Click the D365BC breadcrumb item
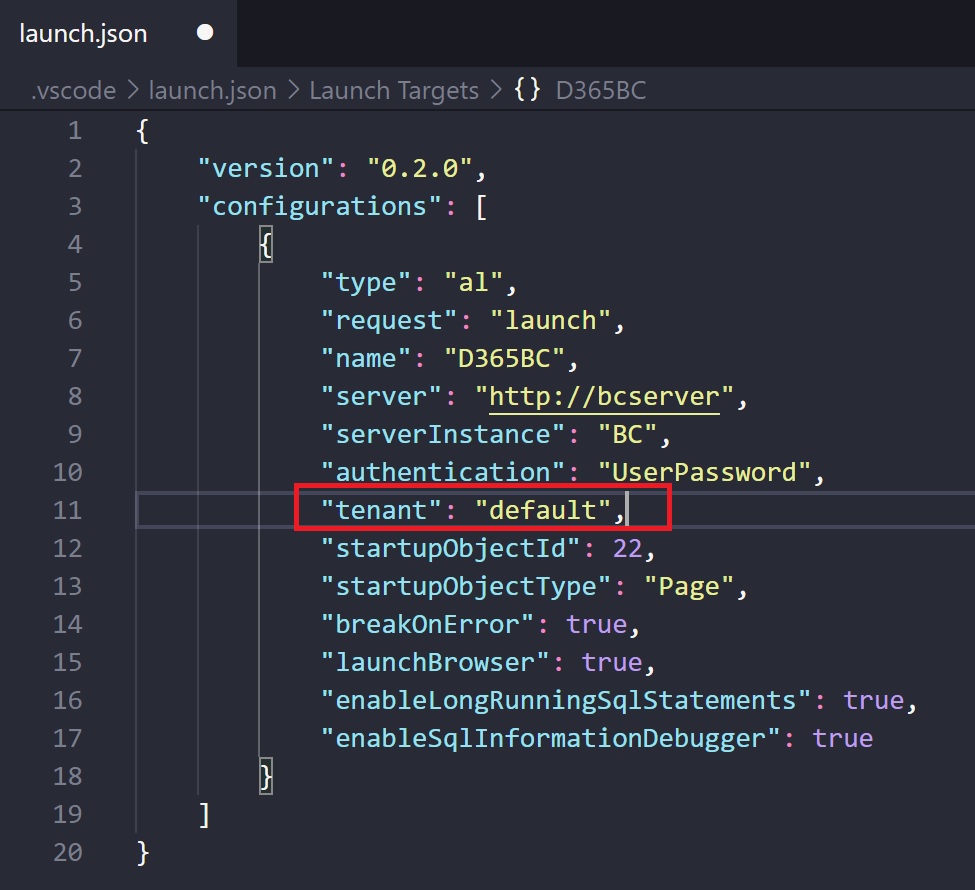The width and height of the screenshot is (975, 890). pyautogui.click(x=602, y=91)
